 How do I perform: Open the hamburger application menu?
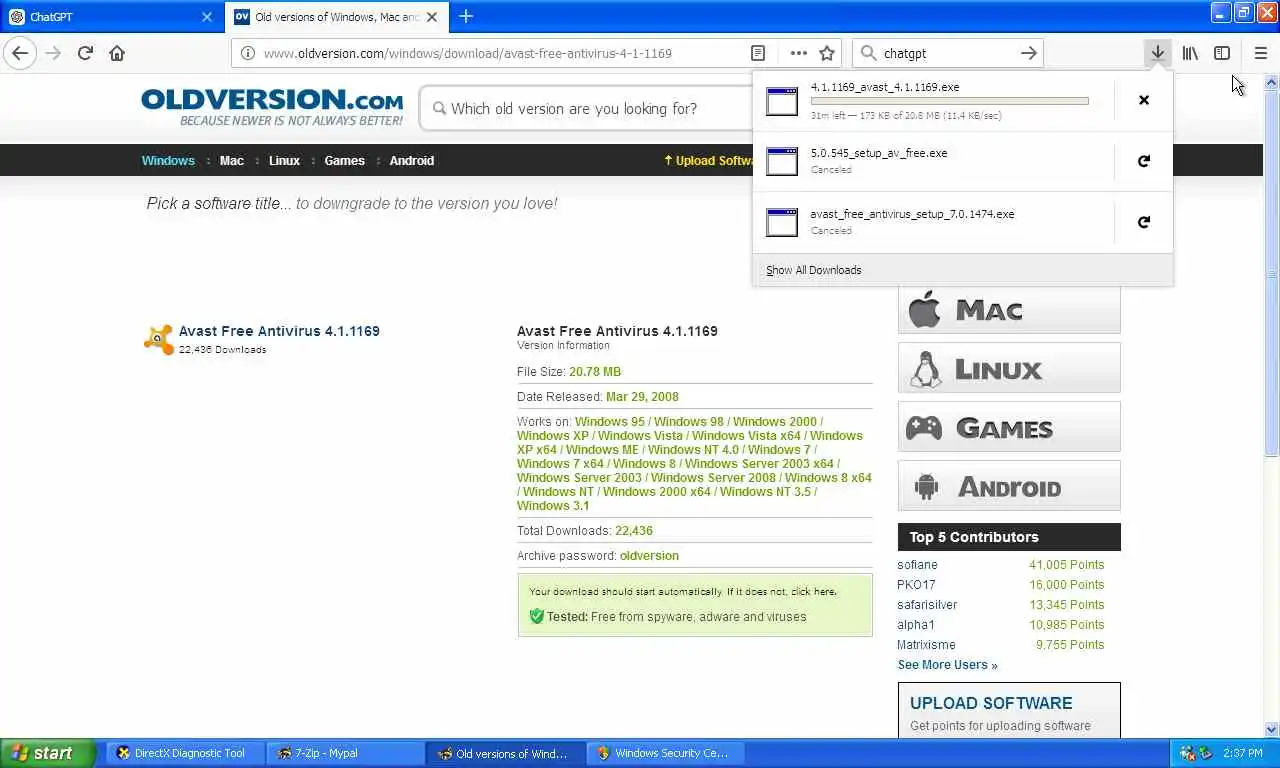pyautogui.click(x=1260, y=53)
